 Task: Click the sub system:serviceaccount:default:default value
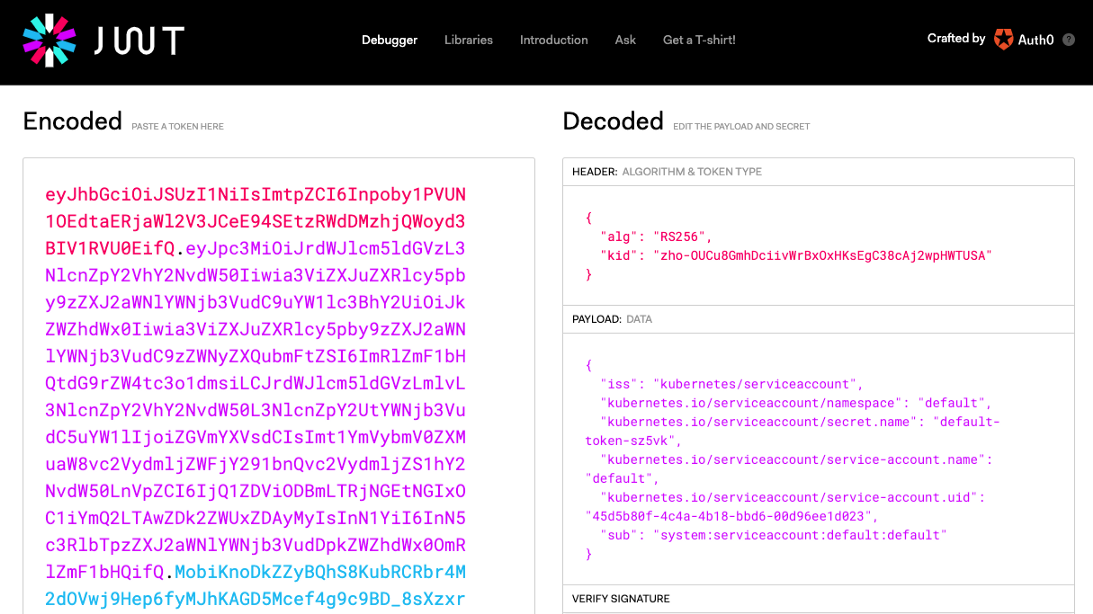pos(800,535)
